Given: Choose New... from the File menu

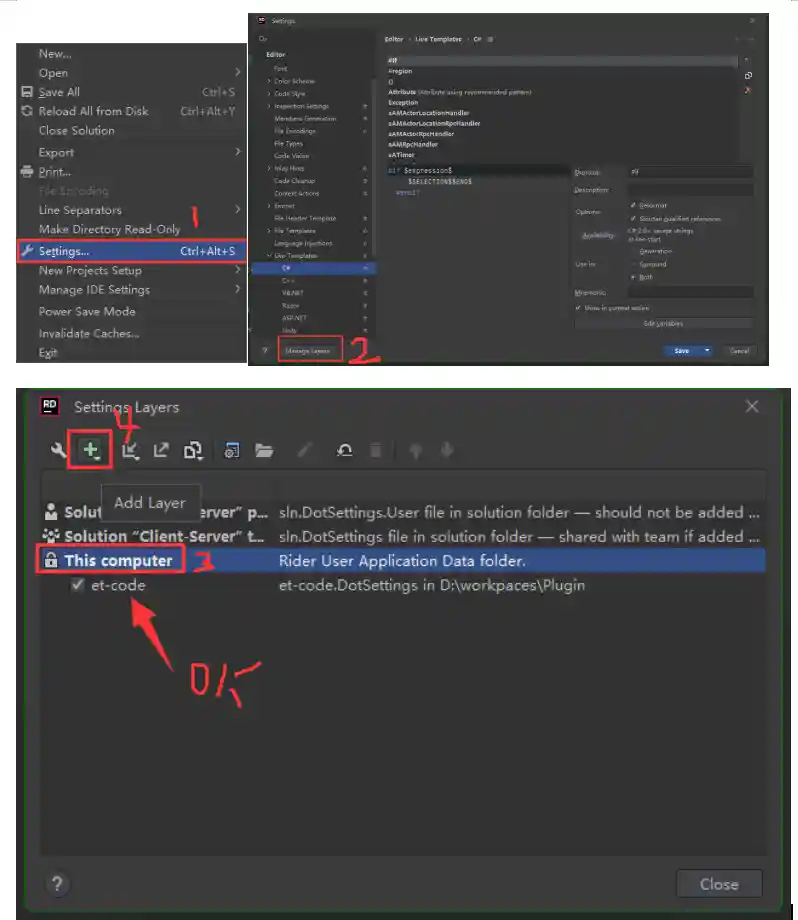Looking at the screenshot, I should (55, 54).
